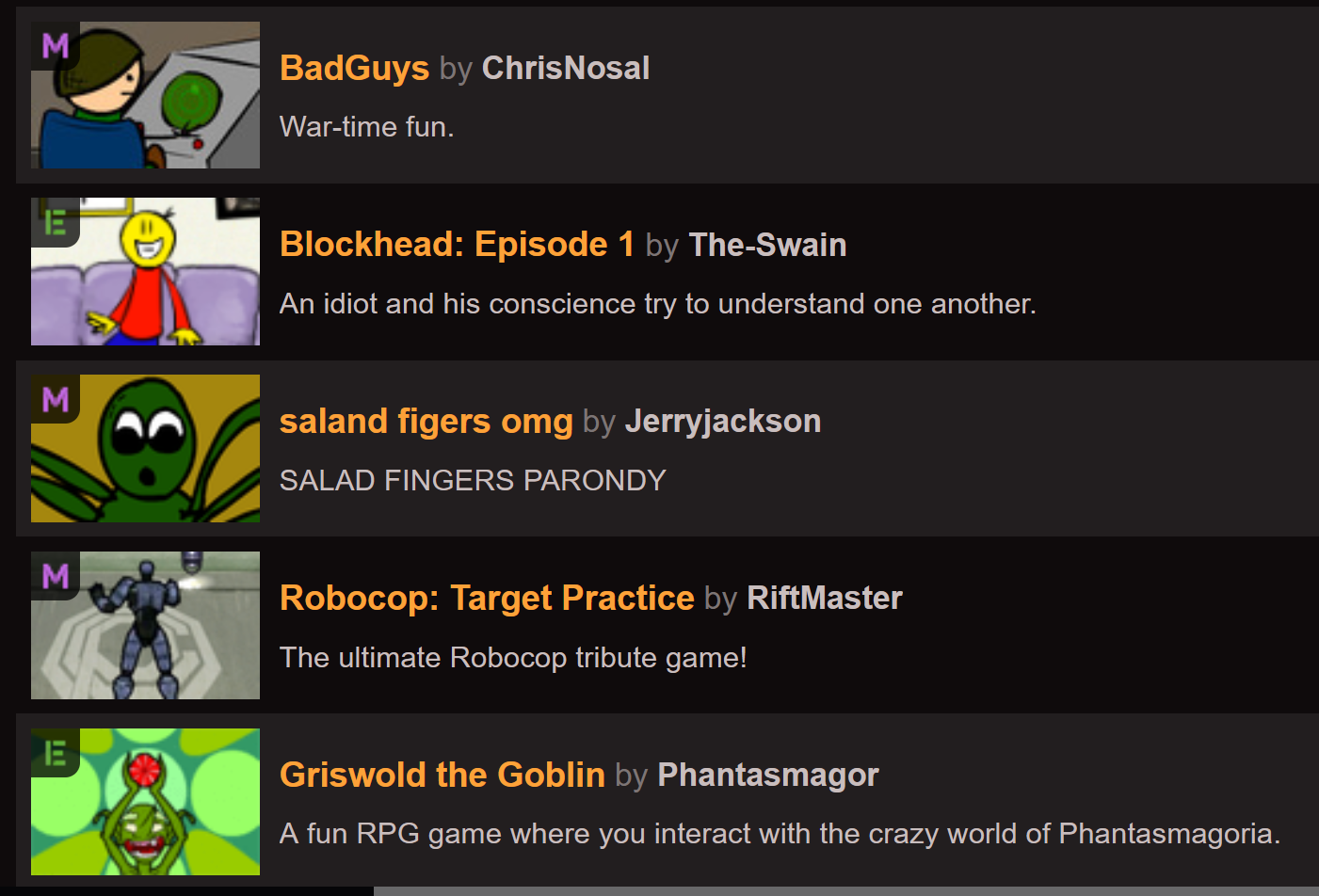Open the Griswold the Goblin thumbnail

coord(145,802)
